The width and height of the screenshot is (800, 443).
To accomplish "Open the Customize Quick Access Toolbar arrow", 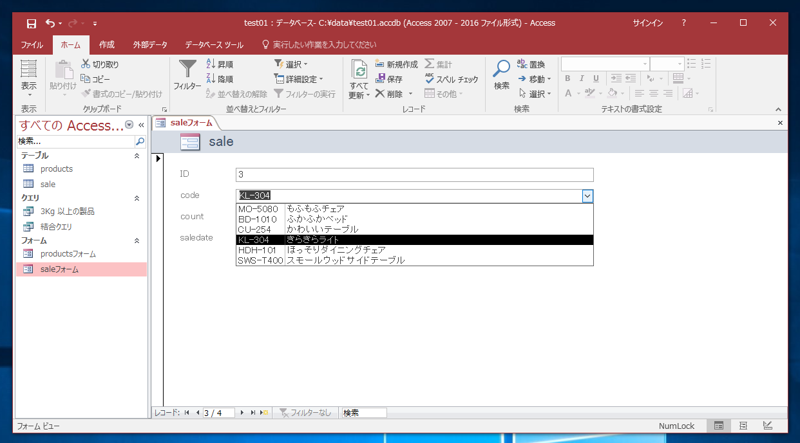I will (95, 23).
